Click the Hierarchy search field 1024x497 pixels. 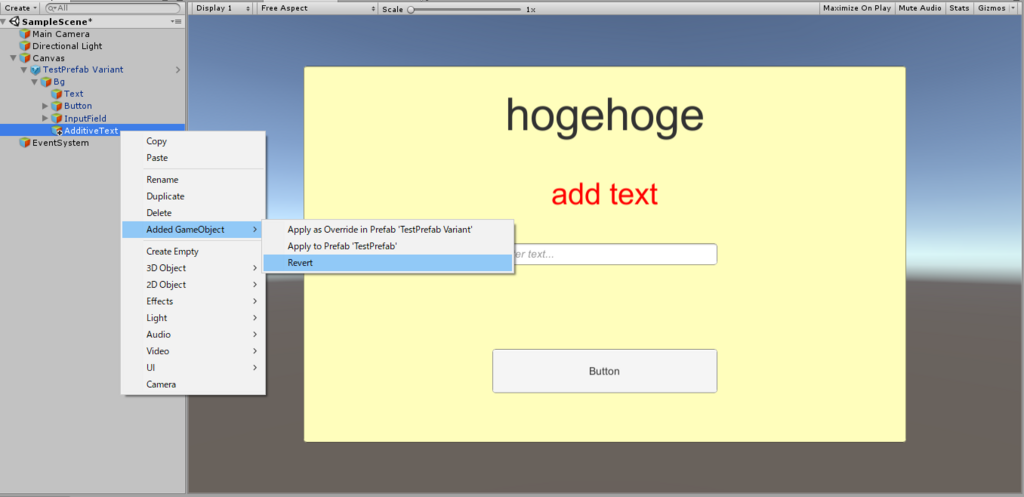[112, 8]
